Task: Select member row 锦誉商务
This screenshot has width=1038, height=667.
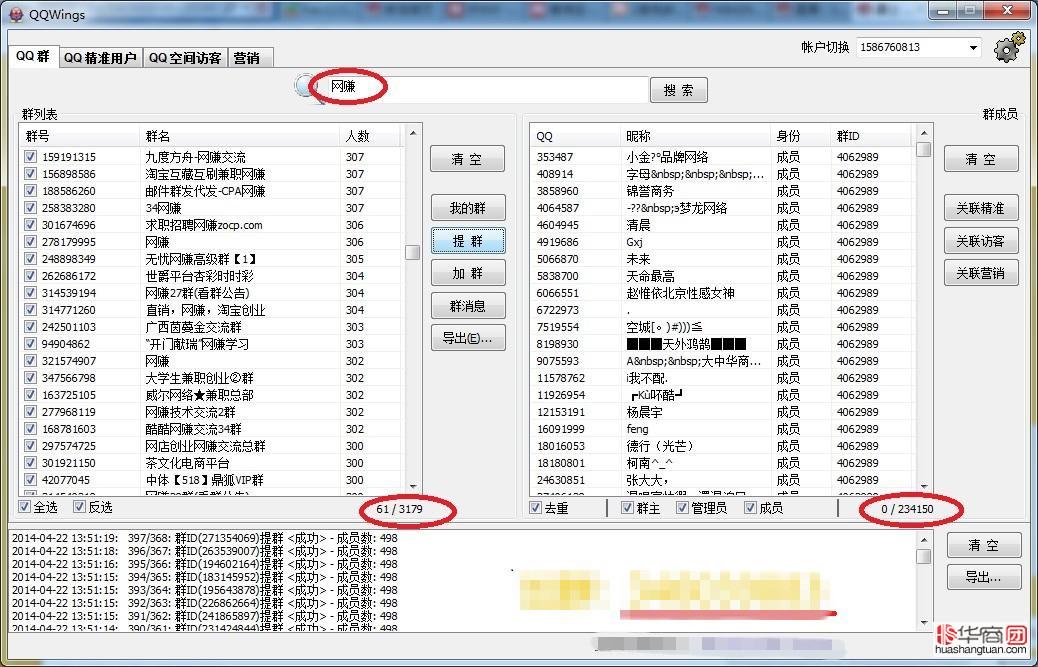Action: pos(722,191)
